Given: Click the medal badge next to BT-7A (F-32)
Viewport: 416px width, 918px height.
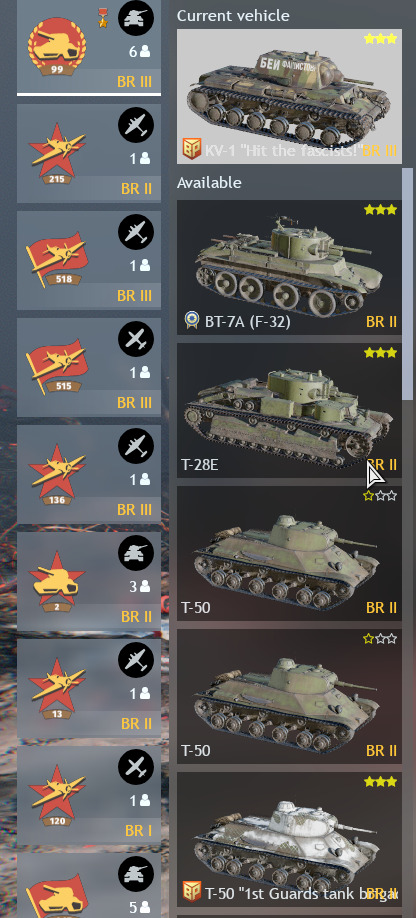Looking at the screenshot, I should (191, 320).
